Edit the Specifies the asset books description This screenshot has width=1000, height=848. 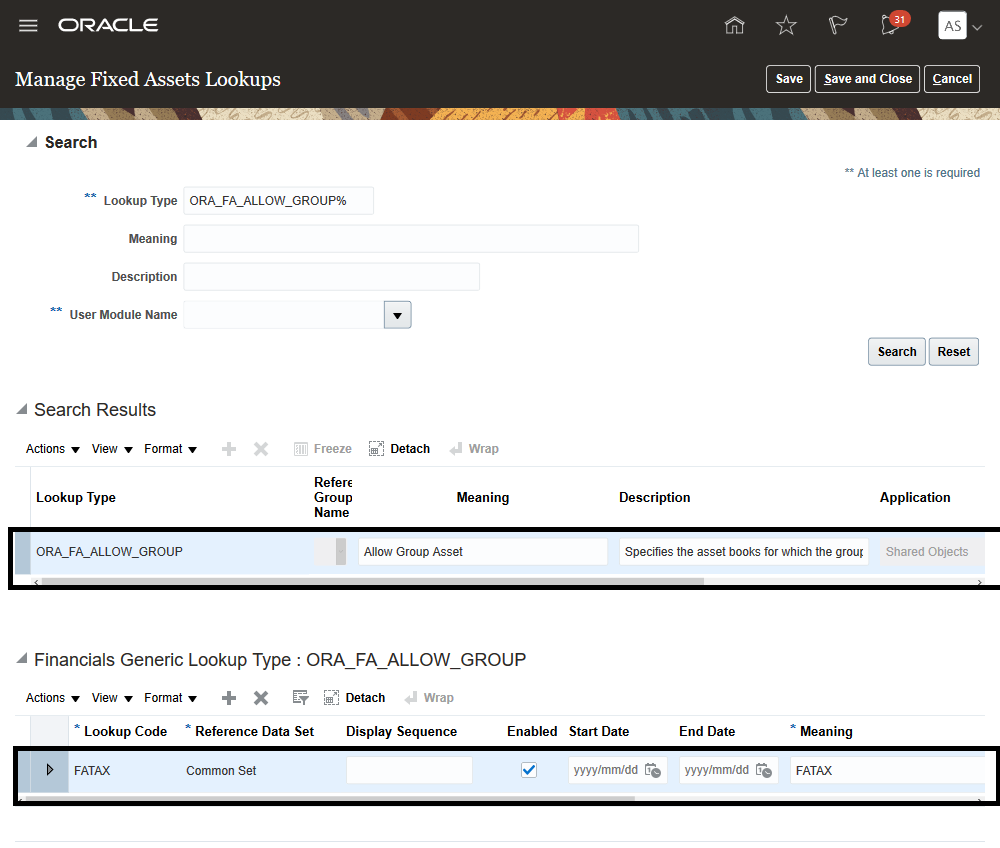744,552
